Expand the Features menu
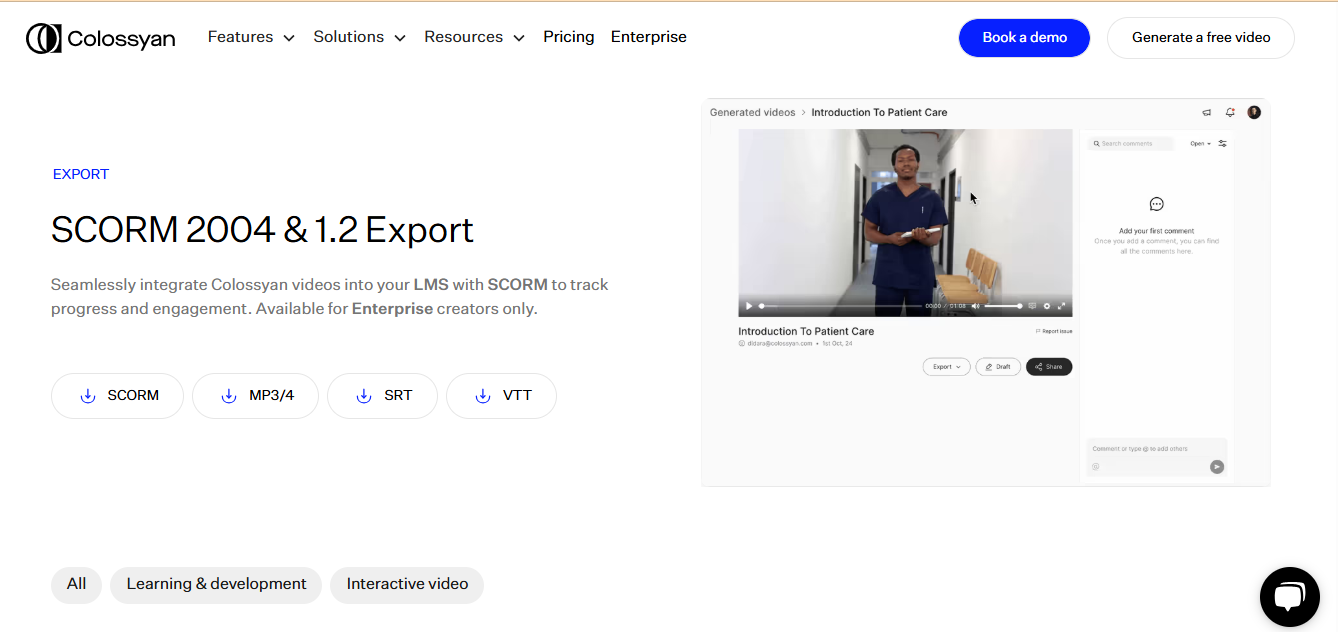Screen dimensions: 1338x632 click(x=251, y=37)
